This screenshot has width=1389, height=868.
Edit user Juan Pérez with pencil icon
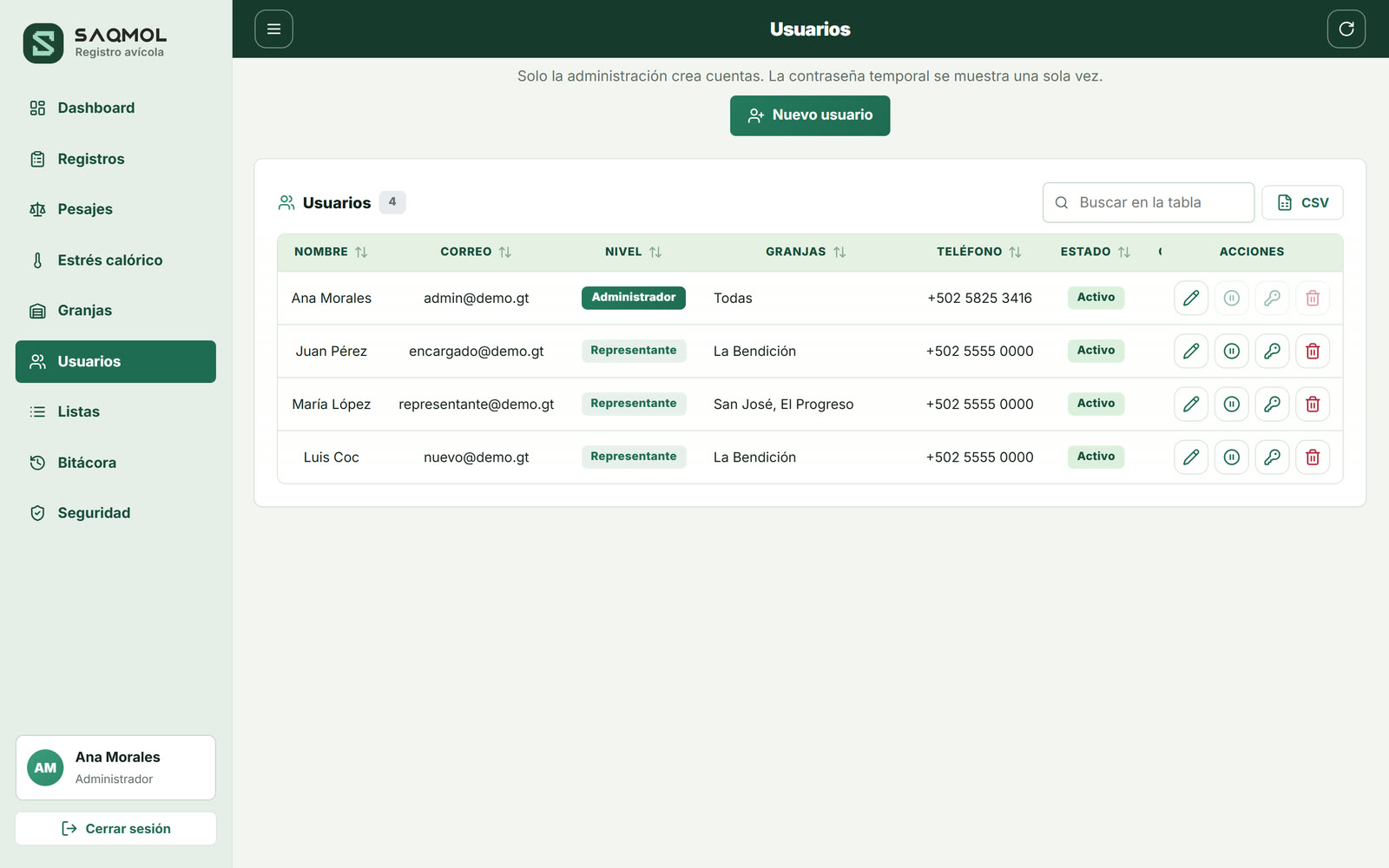[x=1191, y=351]
